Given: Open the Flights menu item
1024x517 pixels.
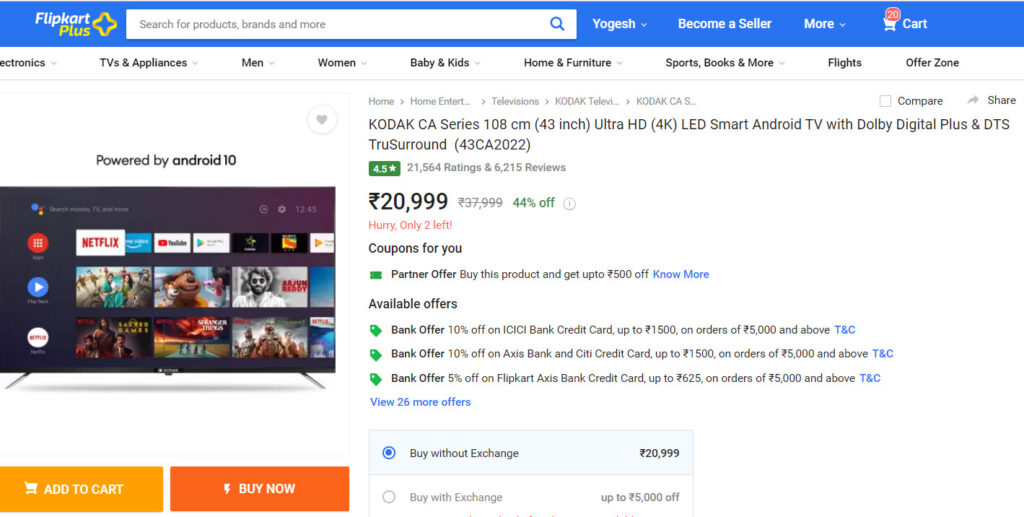Looking at the screenshot, I should pyautogui.click(x=844, y=63).
